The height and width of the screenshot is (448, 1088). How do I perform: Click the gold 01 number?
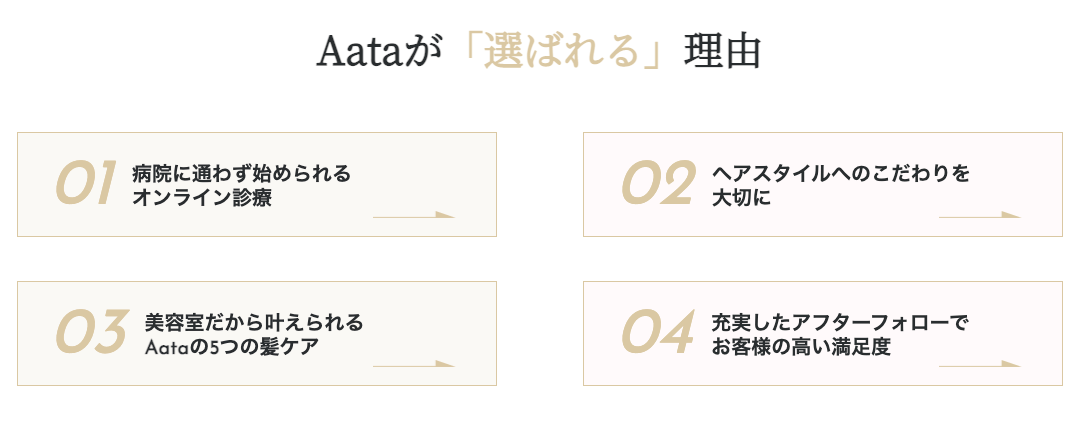[86, 185]
